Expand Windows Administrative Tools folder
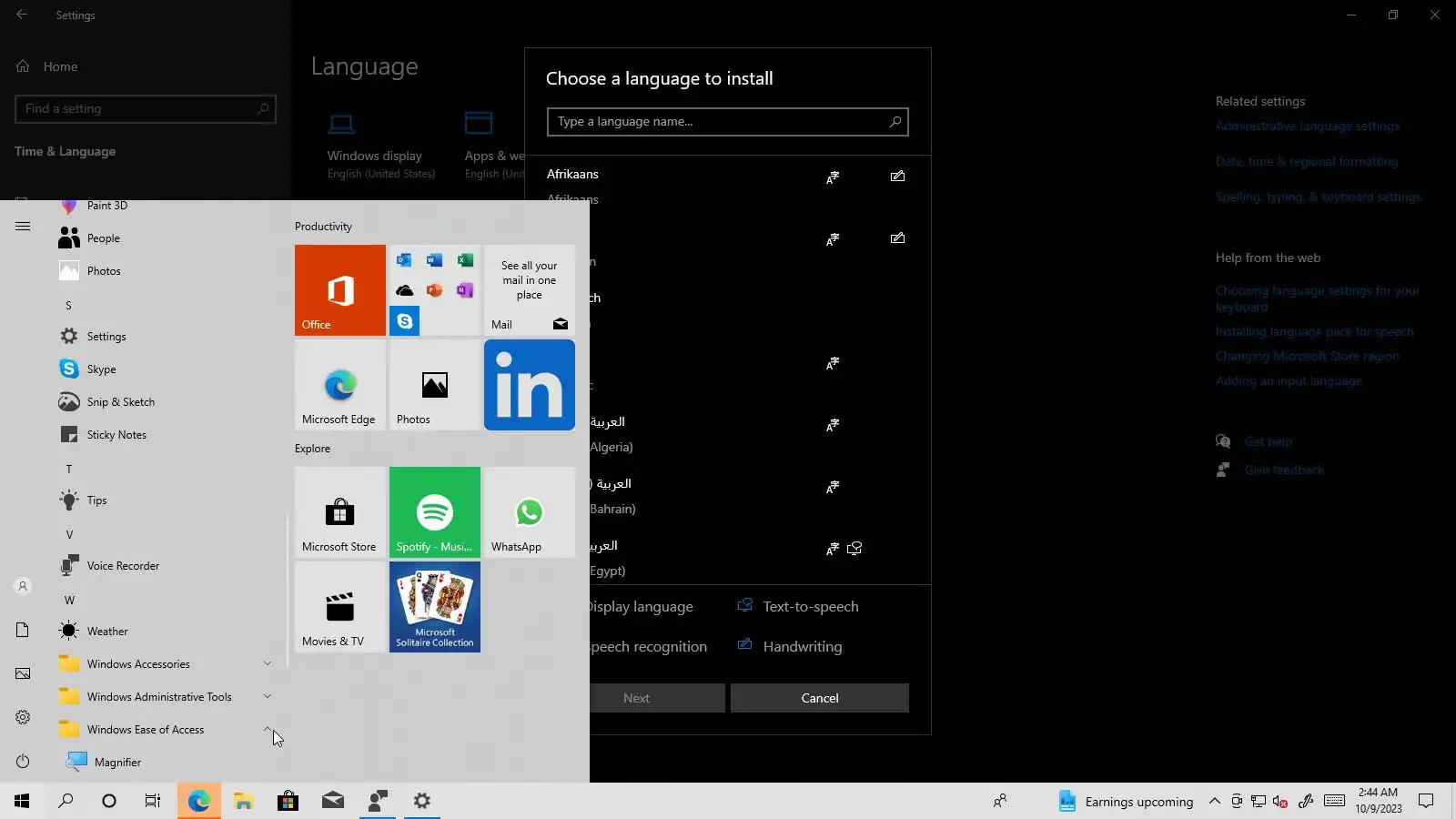 point(164,697)
